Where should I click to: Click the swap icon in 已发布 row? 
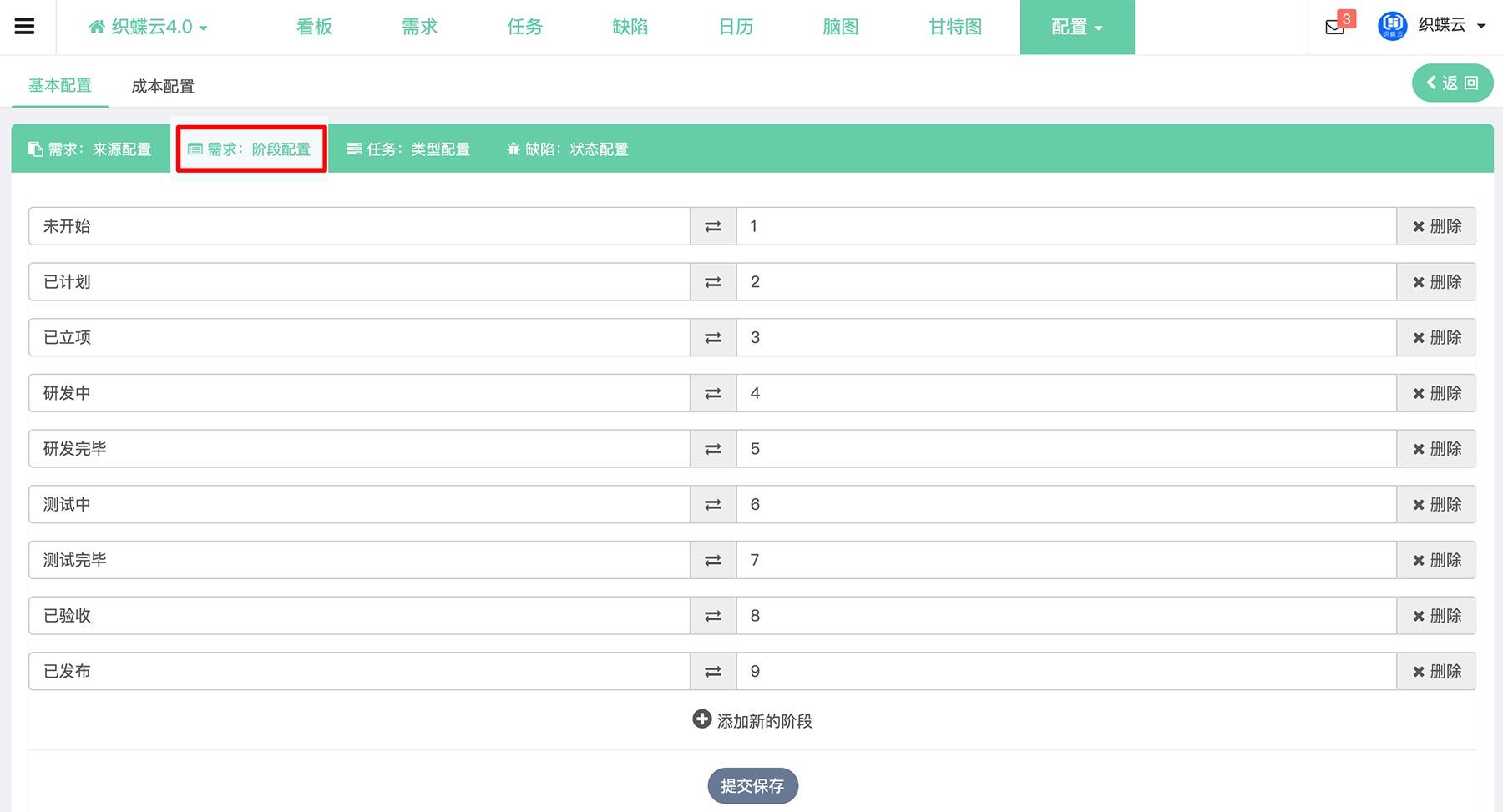713,671
